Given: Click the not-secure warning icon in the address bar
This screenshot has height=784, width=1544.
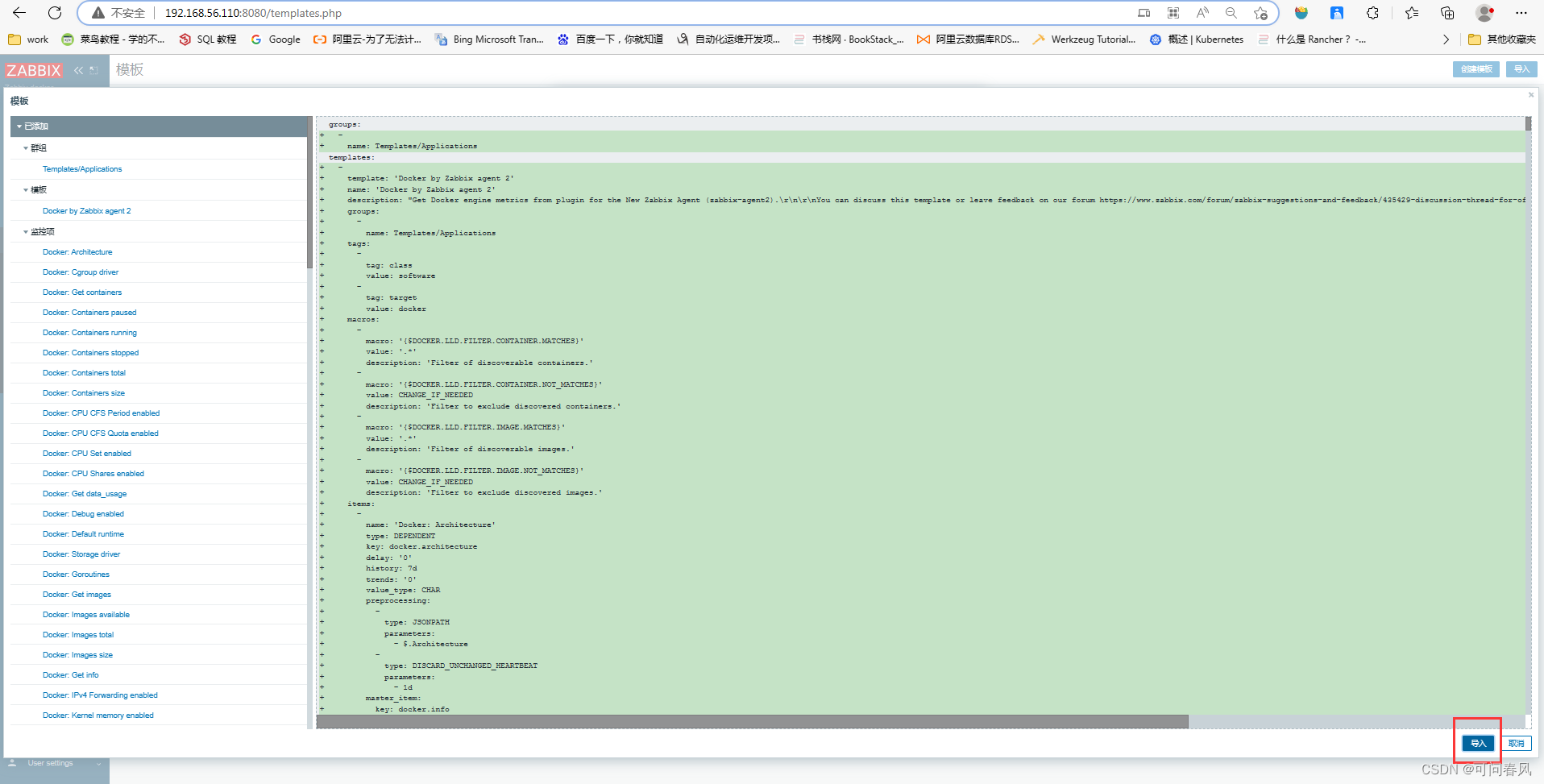Looking at the screenshot, I should click(x=98, y=13).
